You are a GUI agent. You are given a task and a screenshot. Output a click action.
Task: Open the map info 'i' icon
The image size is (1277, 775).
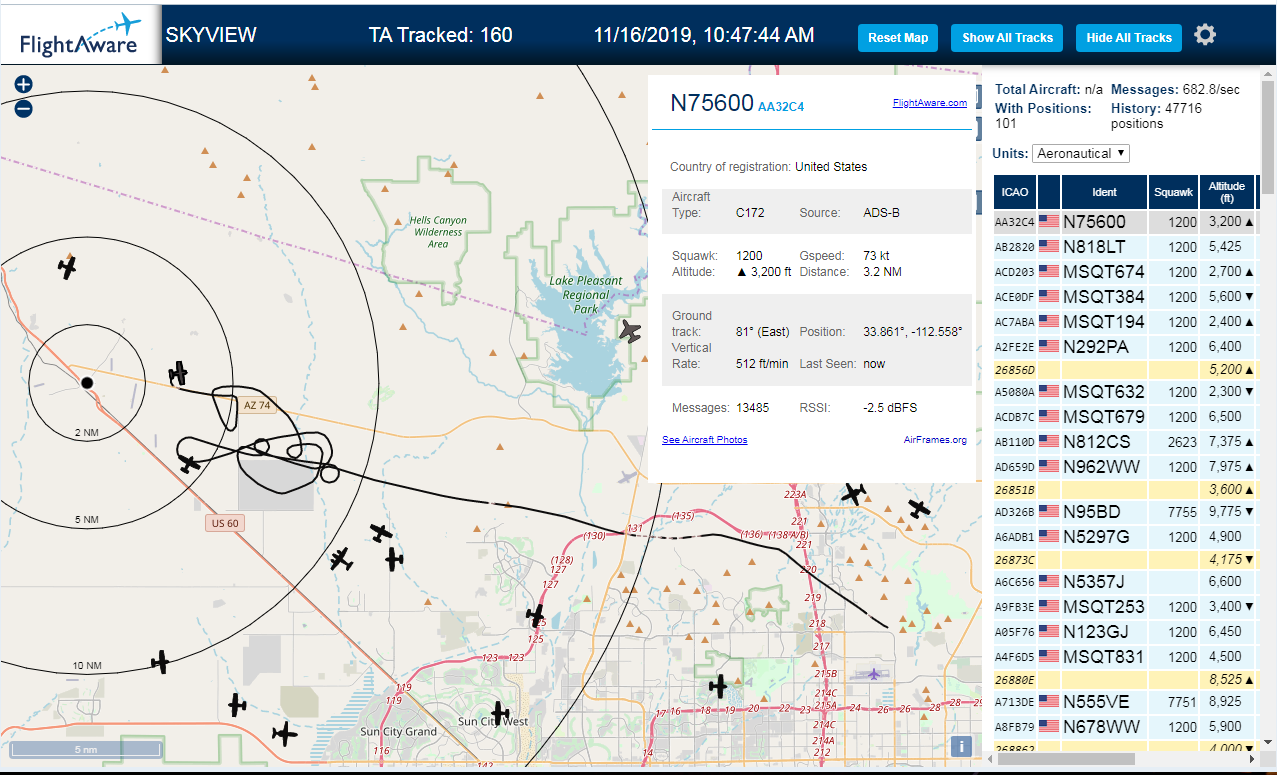(961, 746)
